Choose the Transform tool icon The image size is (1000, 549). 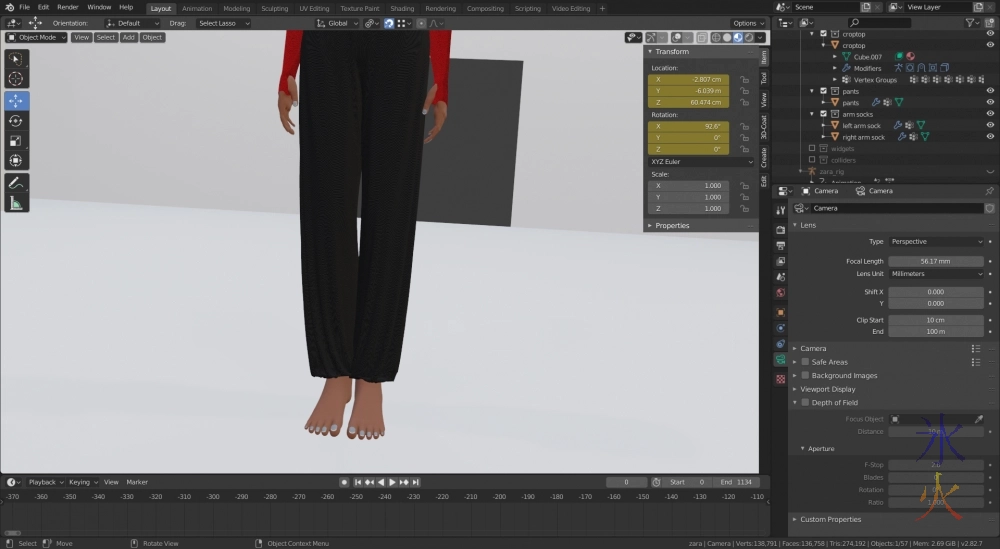click(x=17, y=161)
